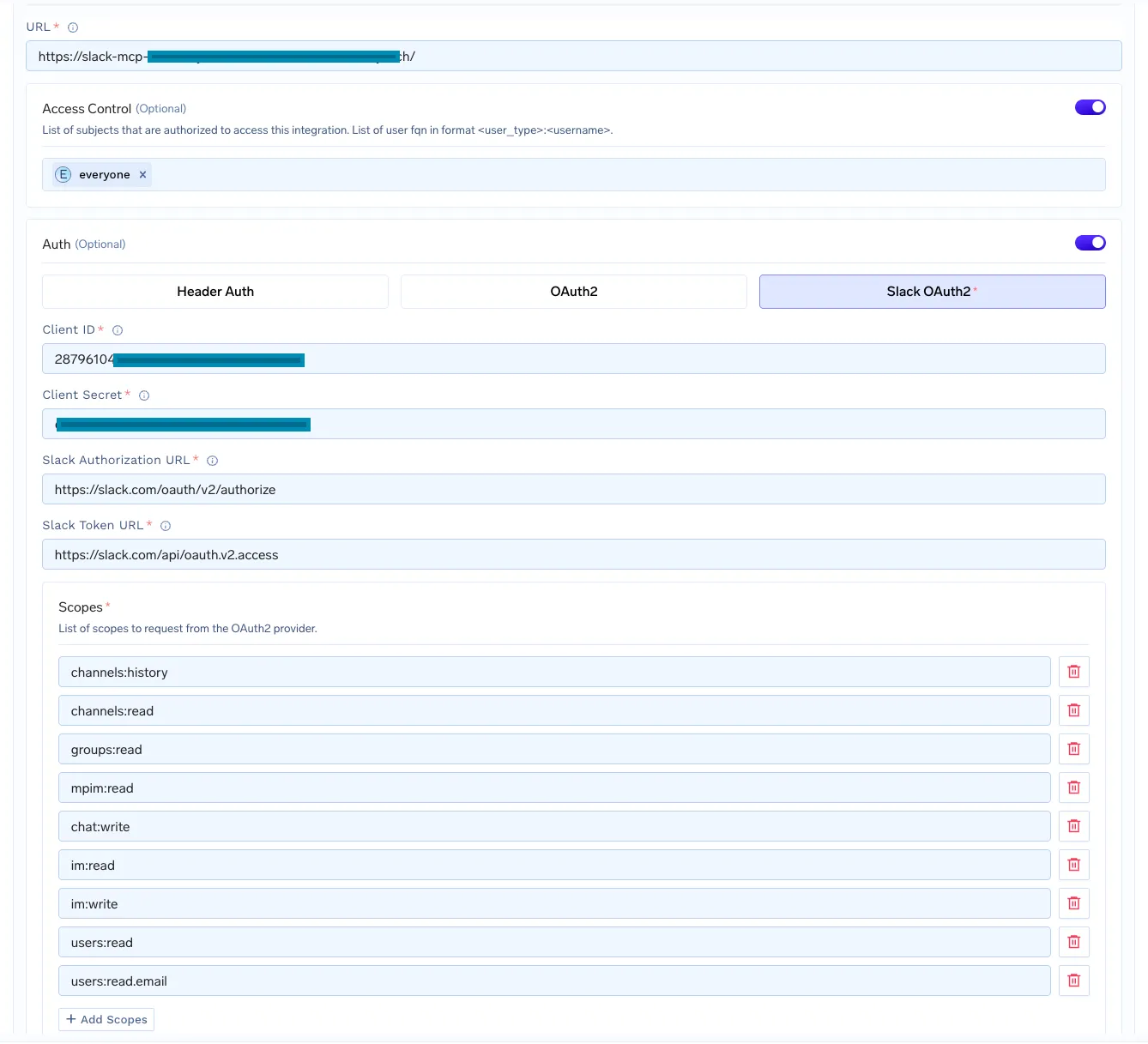Delete the im:write scope
The height and width of the screenshot is (1044, 1148).
tap(1073, 903)
